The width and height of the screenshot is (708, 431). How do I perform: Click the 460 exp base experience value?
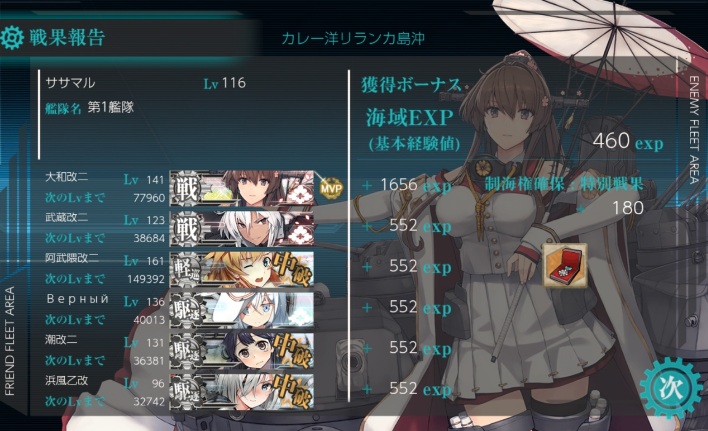(x=628, y=141)
